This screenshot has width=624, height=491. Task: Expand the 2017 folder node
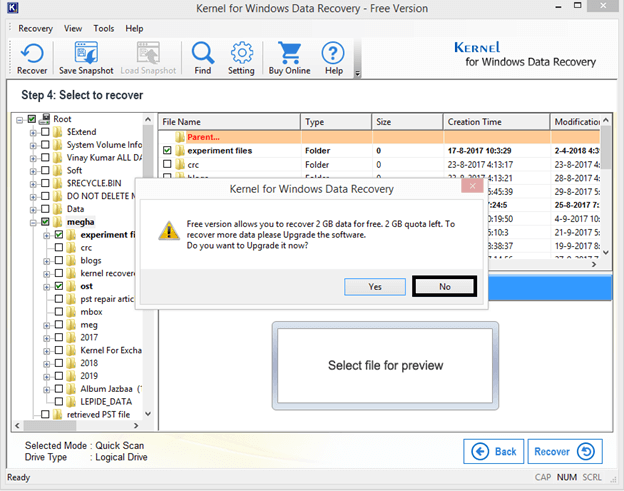click(47, 338)
